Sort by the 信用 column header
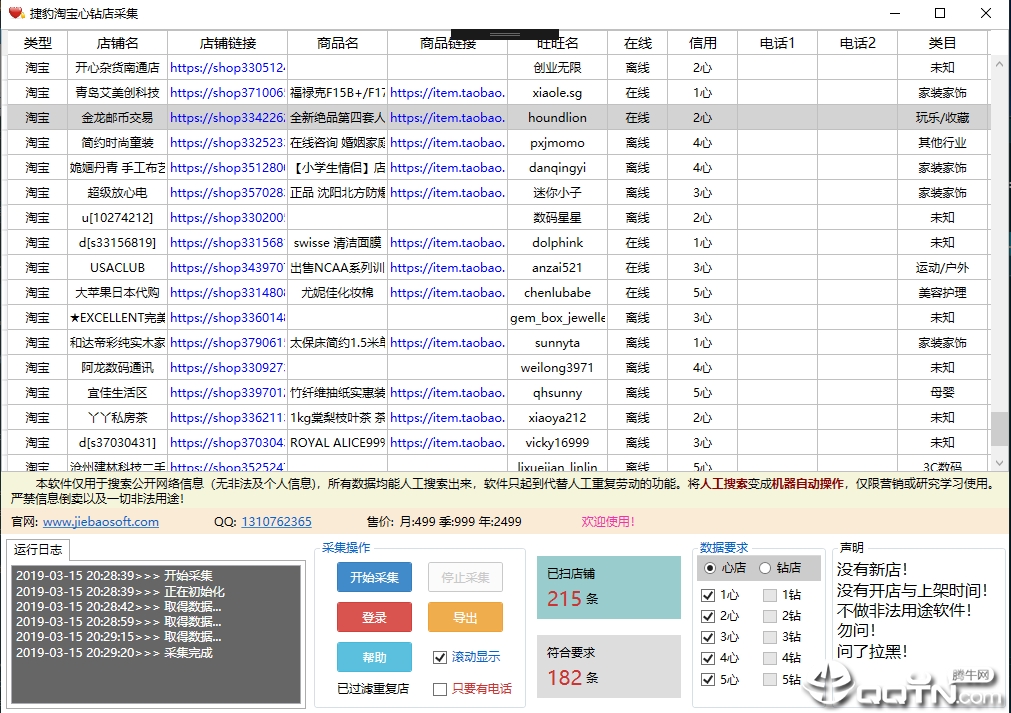 702,43
